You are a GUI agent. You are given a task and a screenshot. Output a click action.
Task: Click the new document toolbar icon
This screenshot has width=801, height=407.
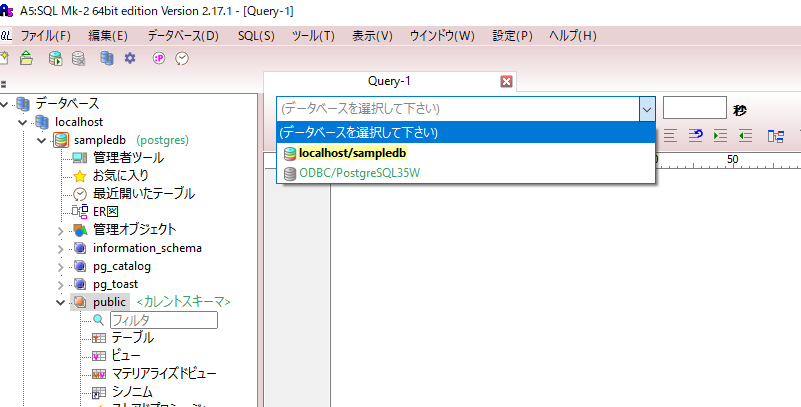(x=4, y=58)
